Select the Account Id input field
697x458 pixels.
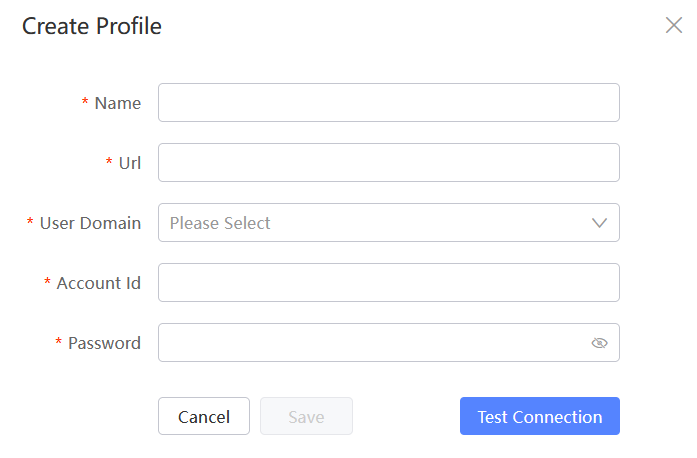click(389, 283)
